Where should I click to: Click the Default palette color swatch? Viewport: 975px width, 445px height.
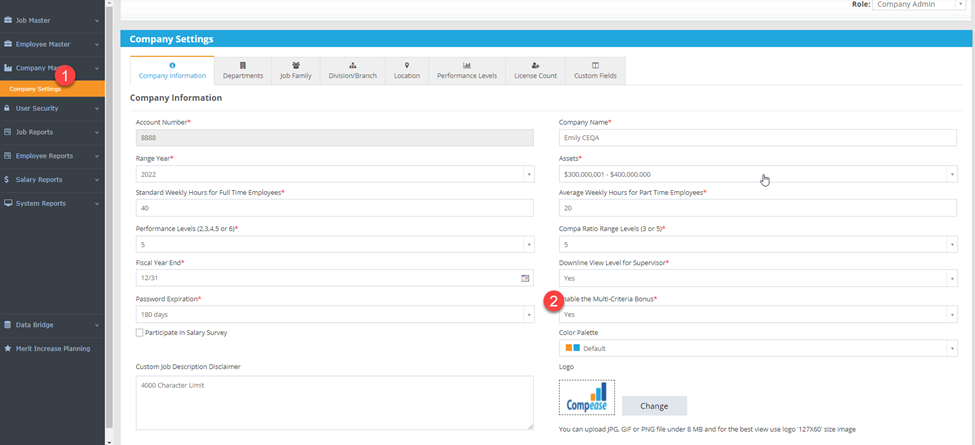[573, 348]
